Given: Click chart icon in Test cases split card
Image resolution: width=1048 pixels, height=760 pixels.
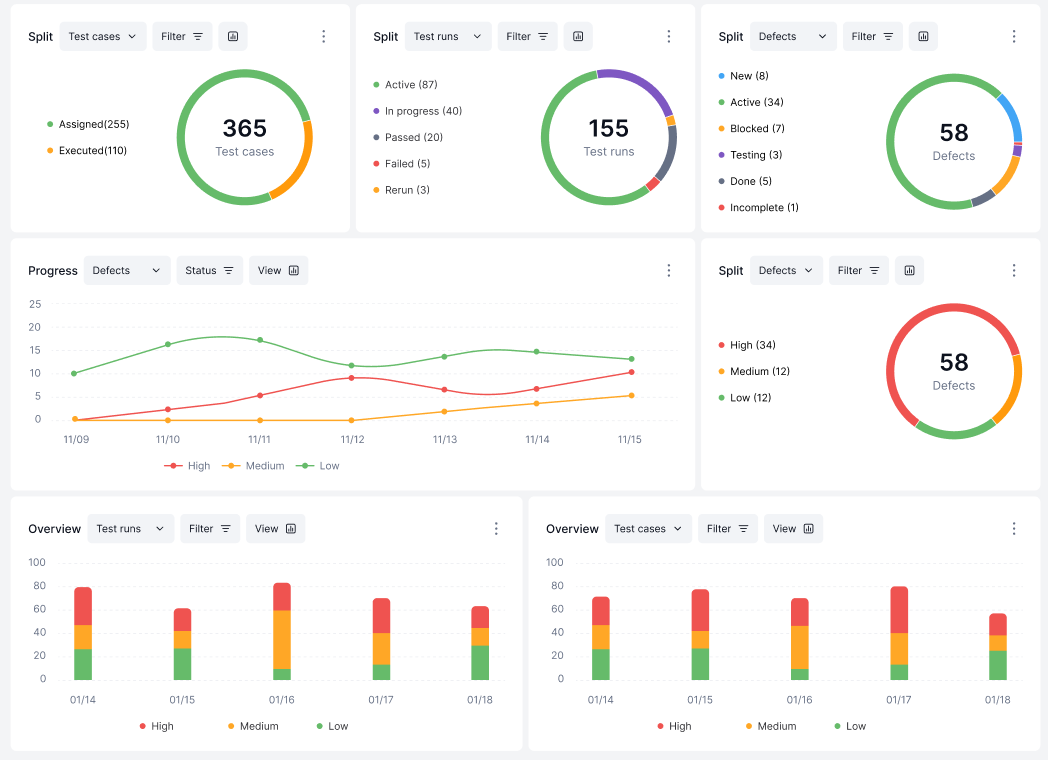Looking at the screenshot, I should pos(232,36).
